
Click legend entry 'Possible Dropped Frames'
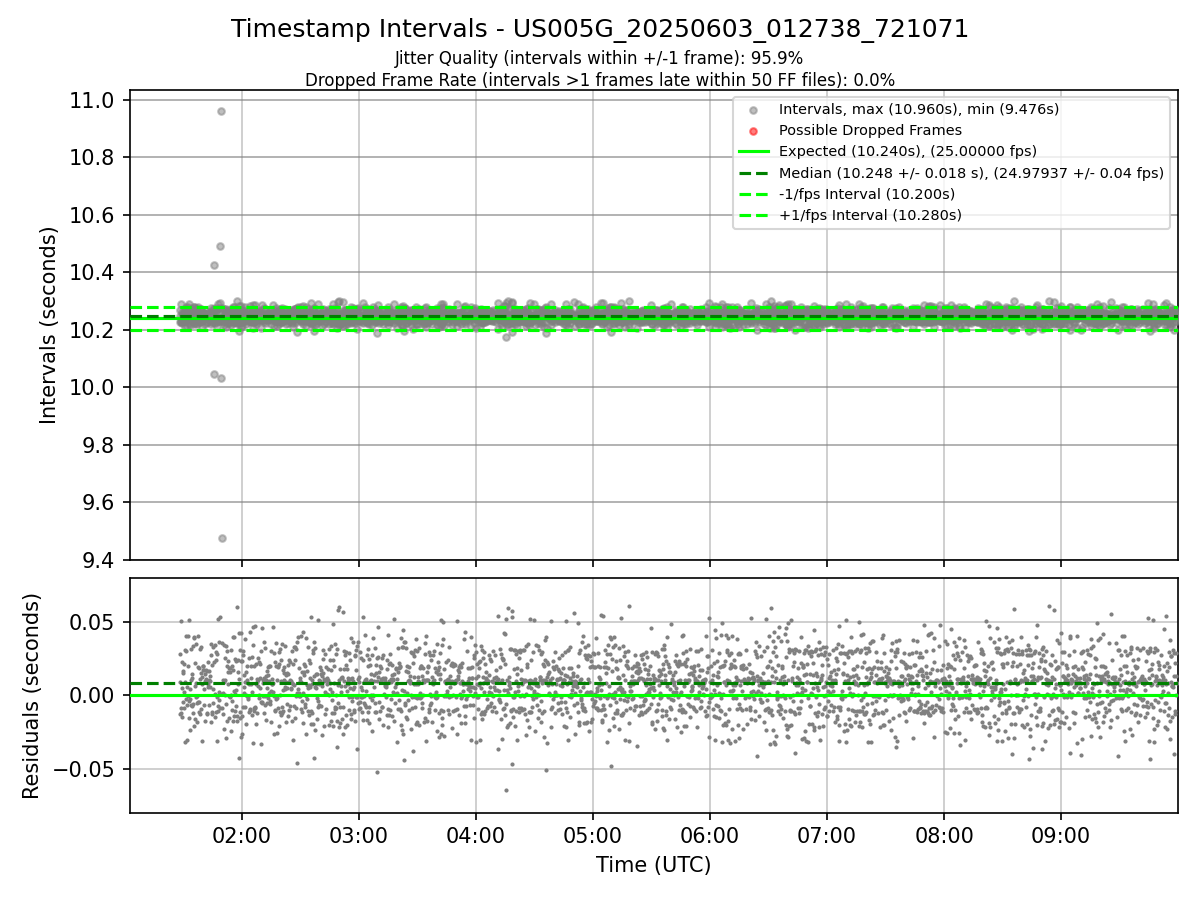(x=870, y=130)
